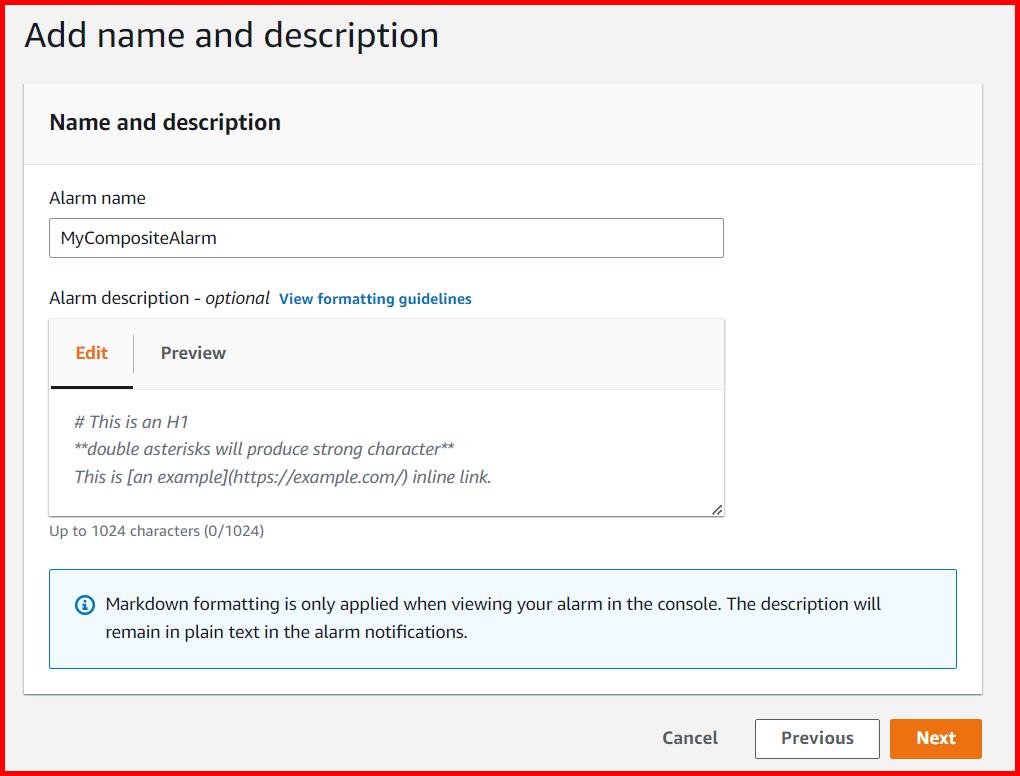Click the Markdown formatting notice text
The image size is (1020, 776).
pyautogui.click(x=493, y=618)
